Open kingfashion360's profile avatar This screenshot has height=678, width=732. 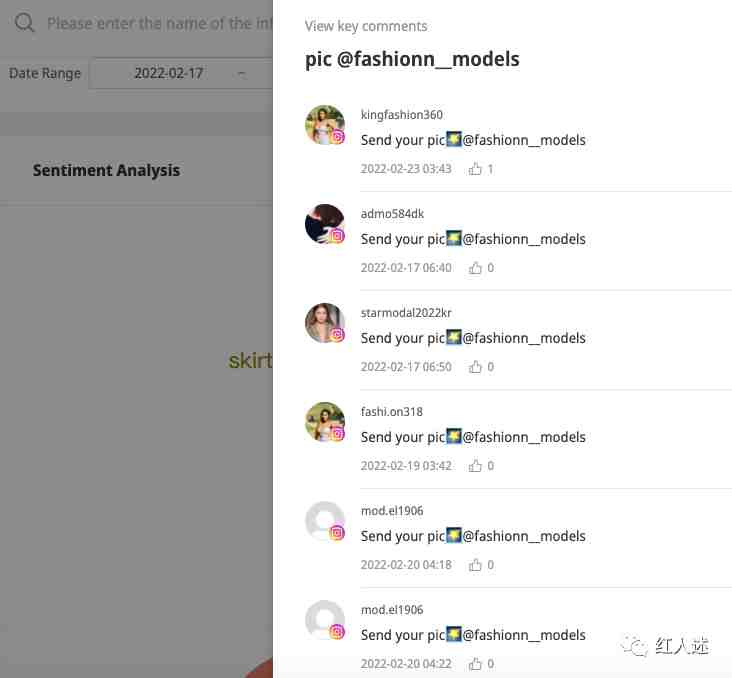click(325, 125)
